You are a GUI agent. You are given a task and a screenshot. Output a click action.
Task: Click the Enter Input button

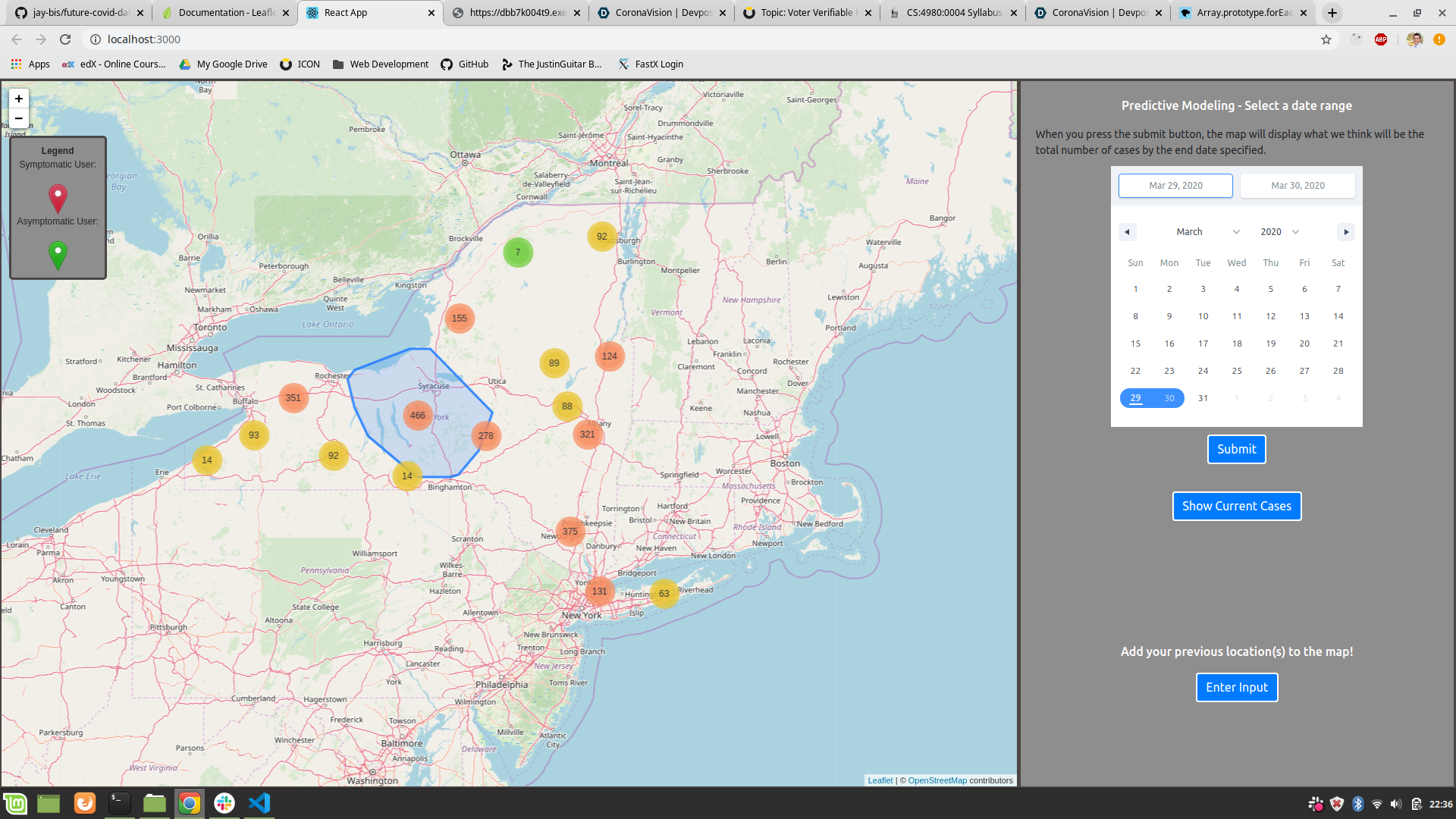tap(1236, 687)
